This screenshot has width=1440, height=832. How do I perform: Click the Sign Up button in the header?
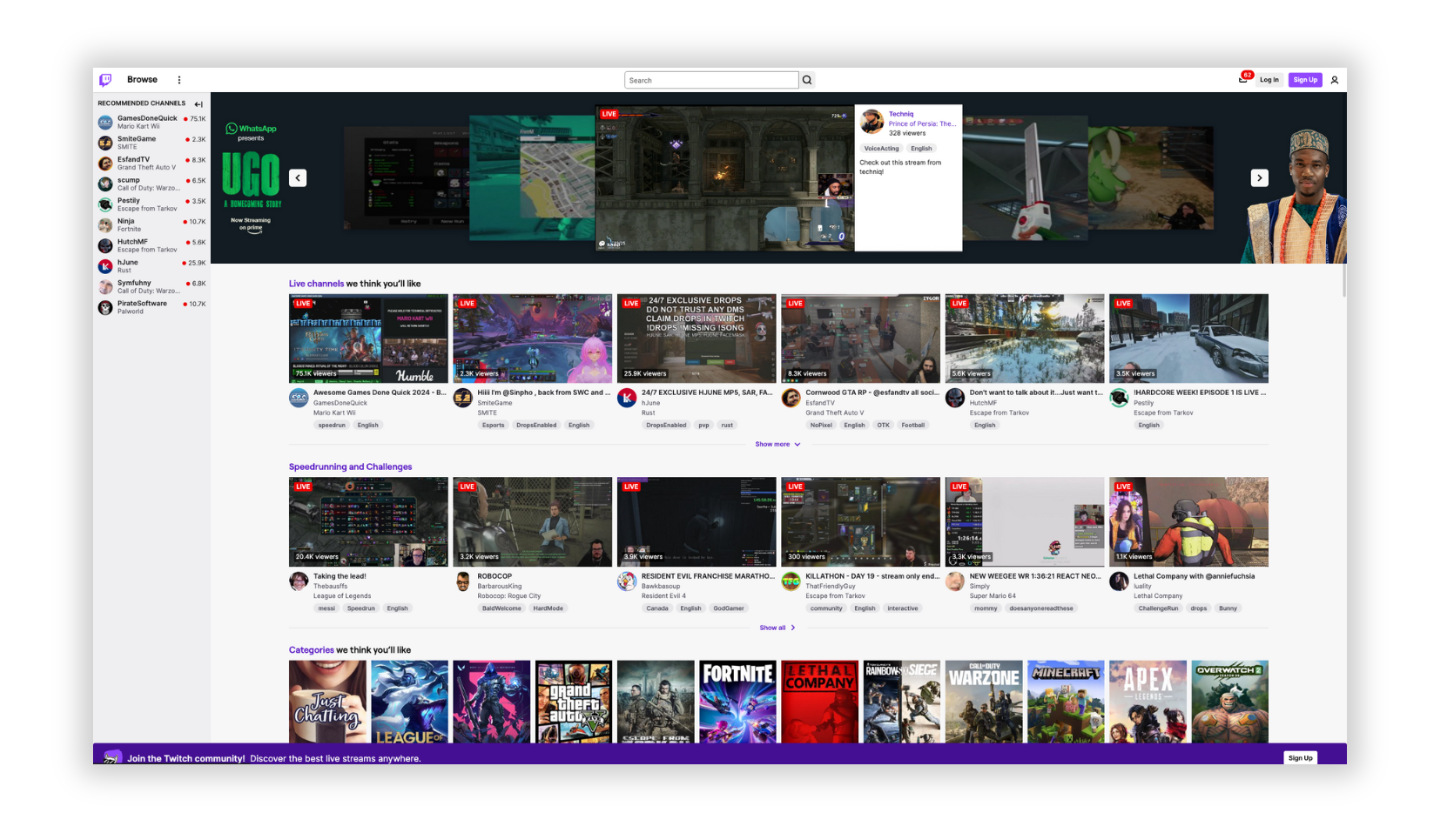tap(1305, 79)
